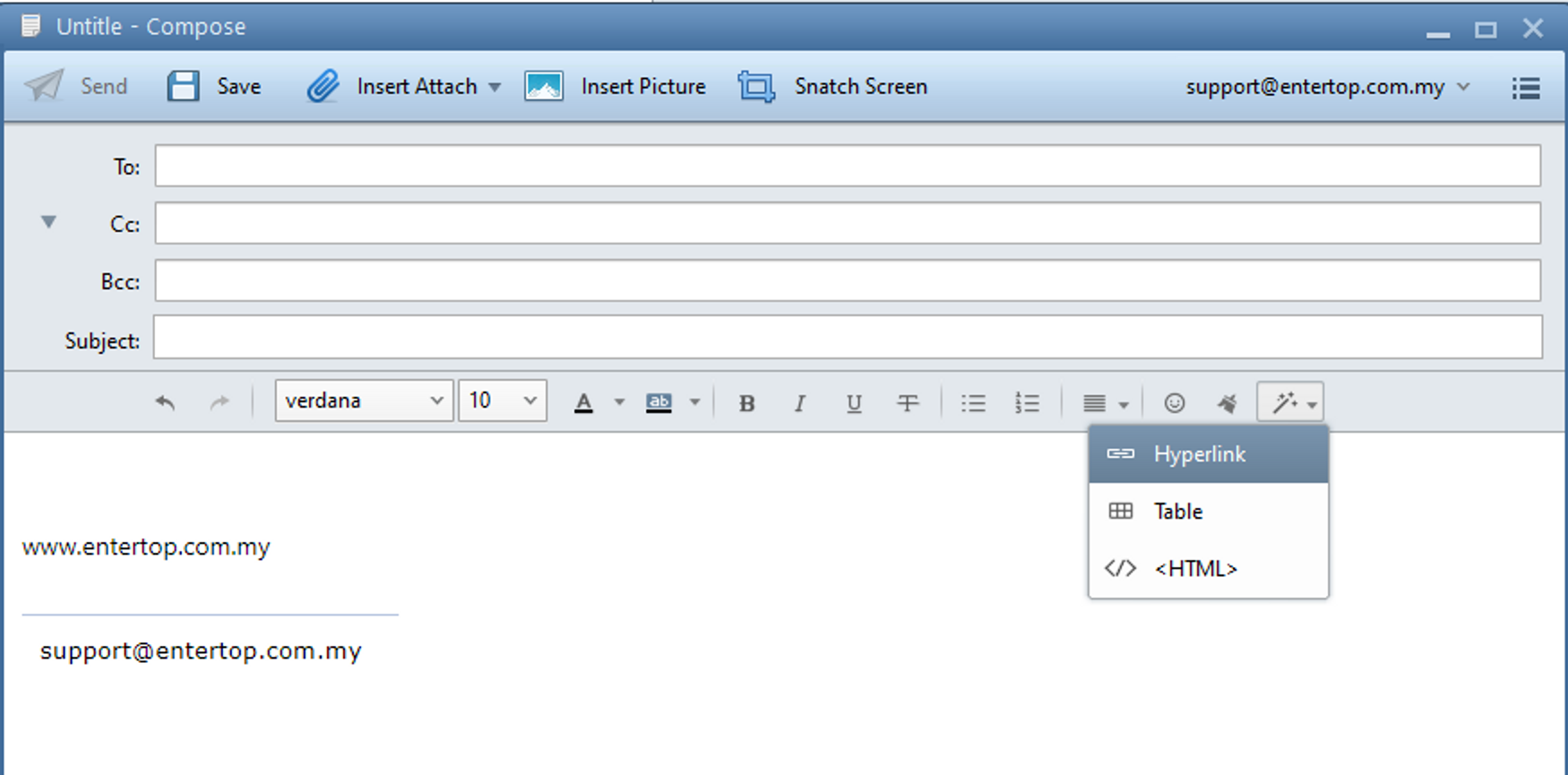This screenshot has height=775, width=1568.
Task: Click the clear formatting brush icon
Action: (x=1227, y=403)
